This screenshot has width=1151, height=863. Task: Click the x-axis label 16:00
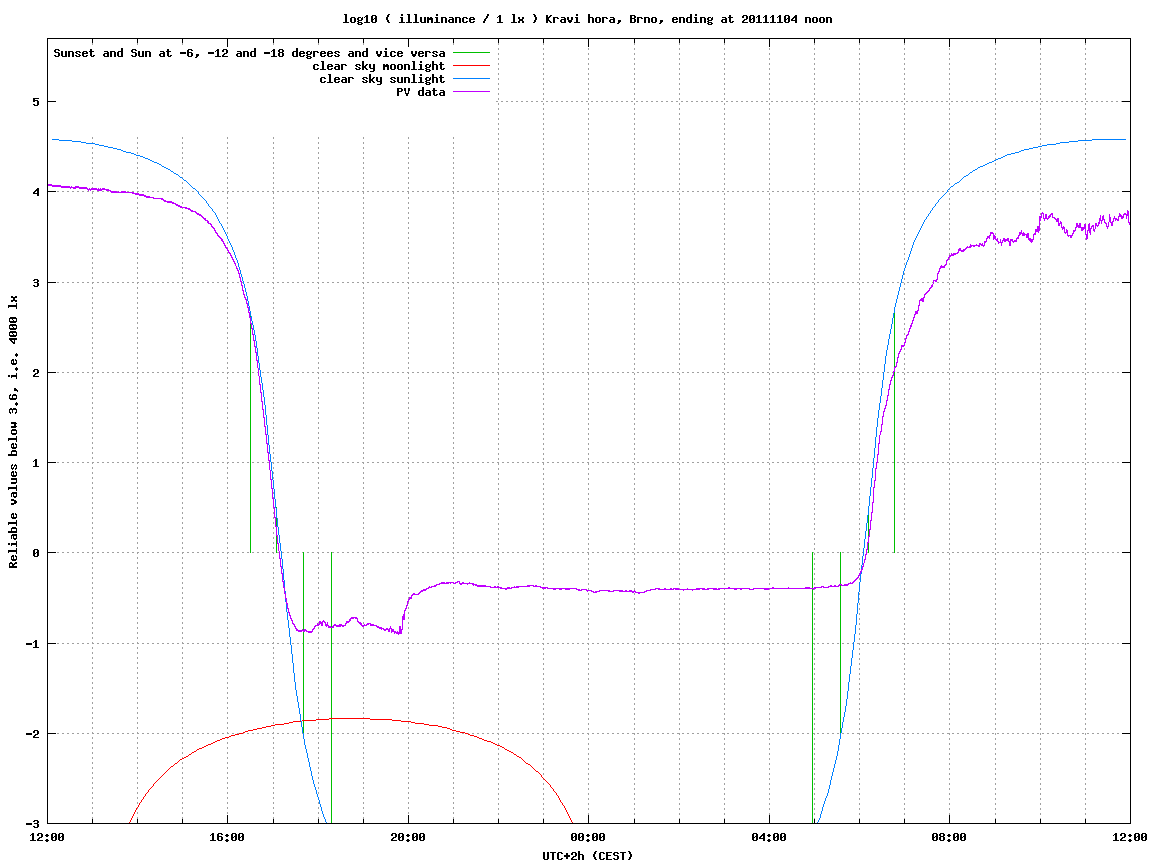click(x=228, y=837)
